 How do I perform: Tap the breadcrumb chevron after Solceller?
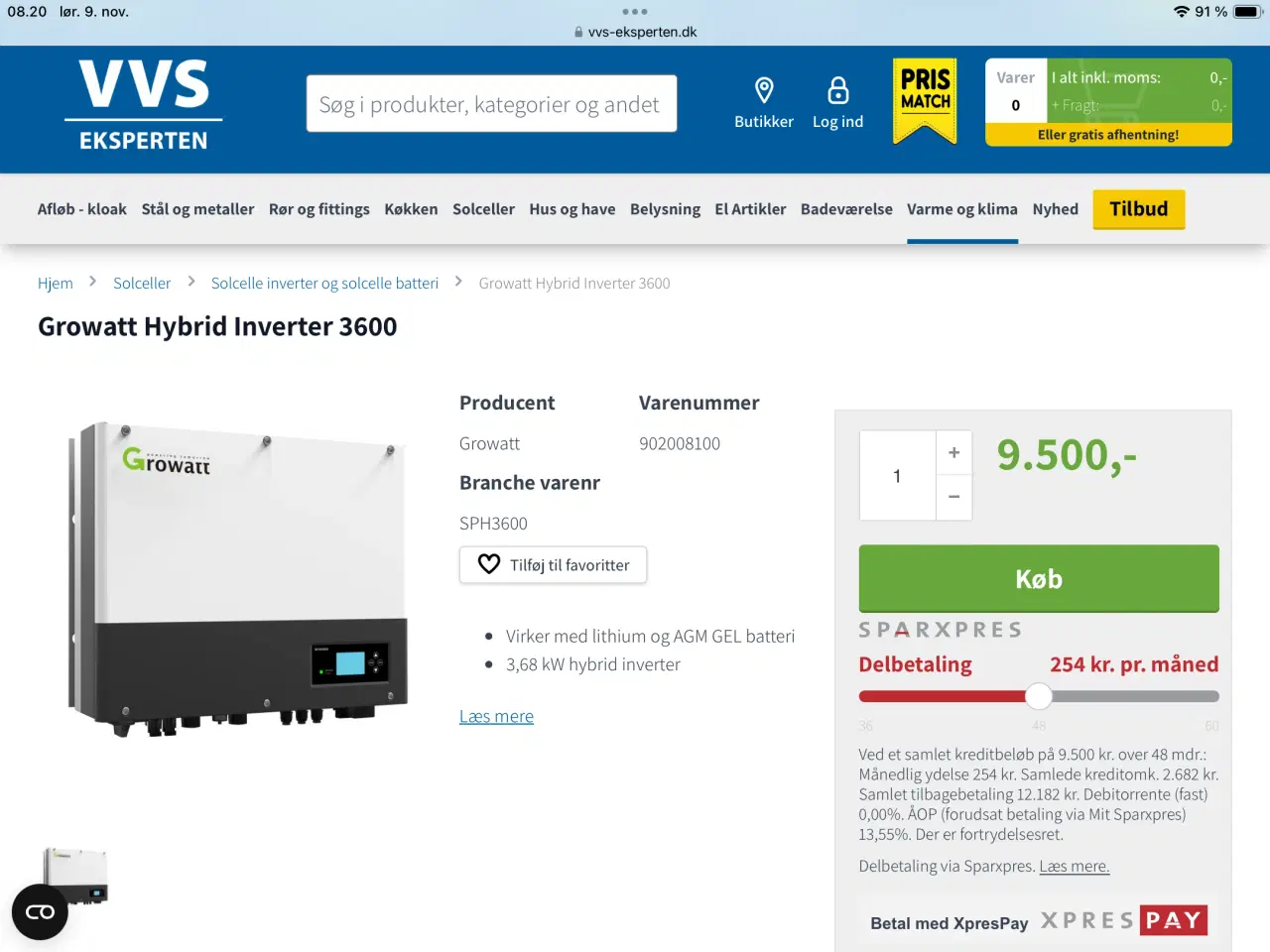tap(190, 282)
